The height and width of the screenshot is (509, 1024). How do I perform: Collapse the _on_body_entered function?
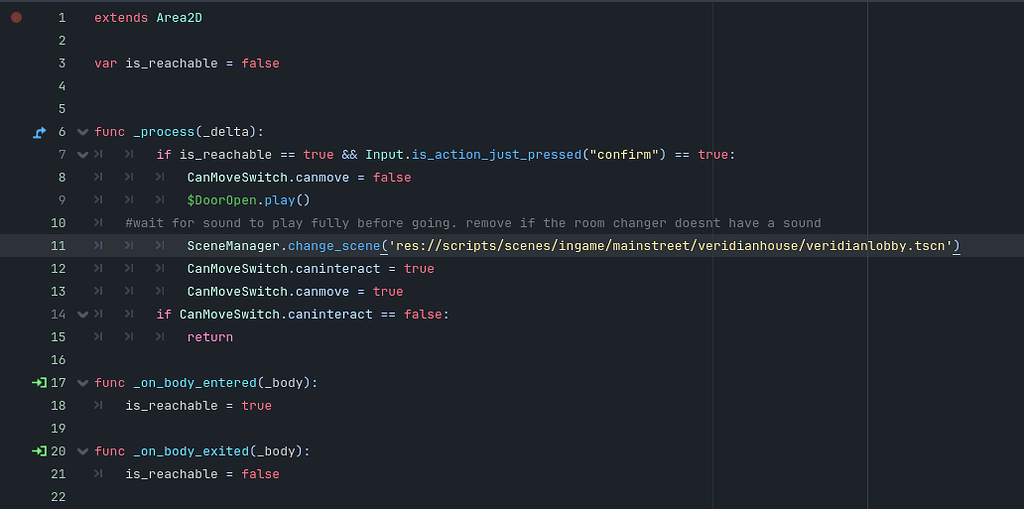coord(82,383)
